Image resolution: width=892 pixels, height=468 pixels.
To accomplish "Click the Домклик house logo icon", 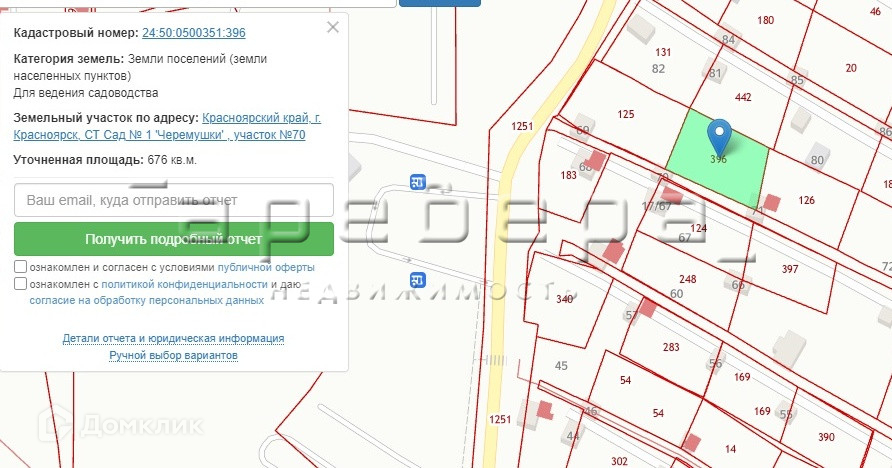I will coord(57,425).
